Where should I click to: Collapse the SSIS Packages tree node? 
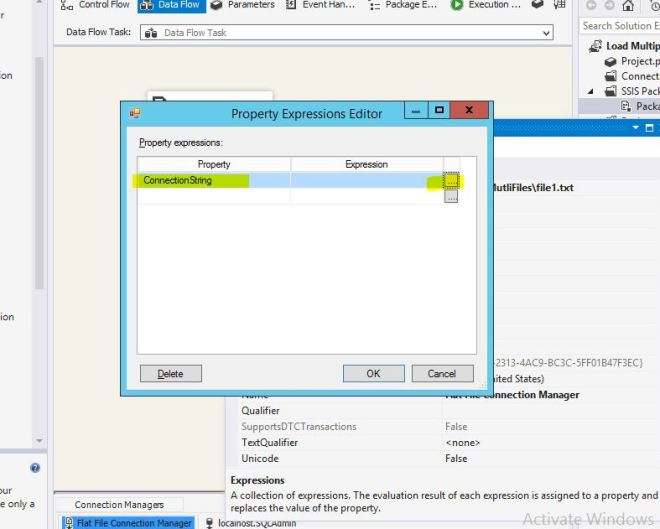590,91
